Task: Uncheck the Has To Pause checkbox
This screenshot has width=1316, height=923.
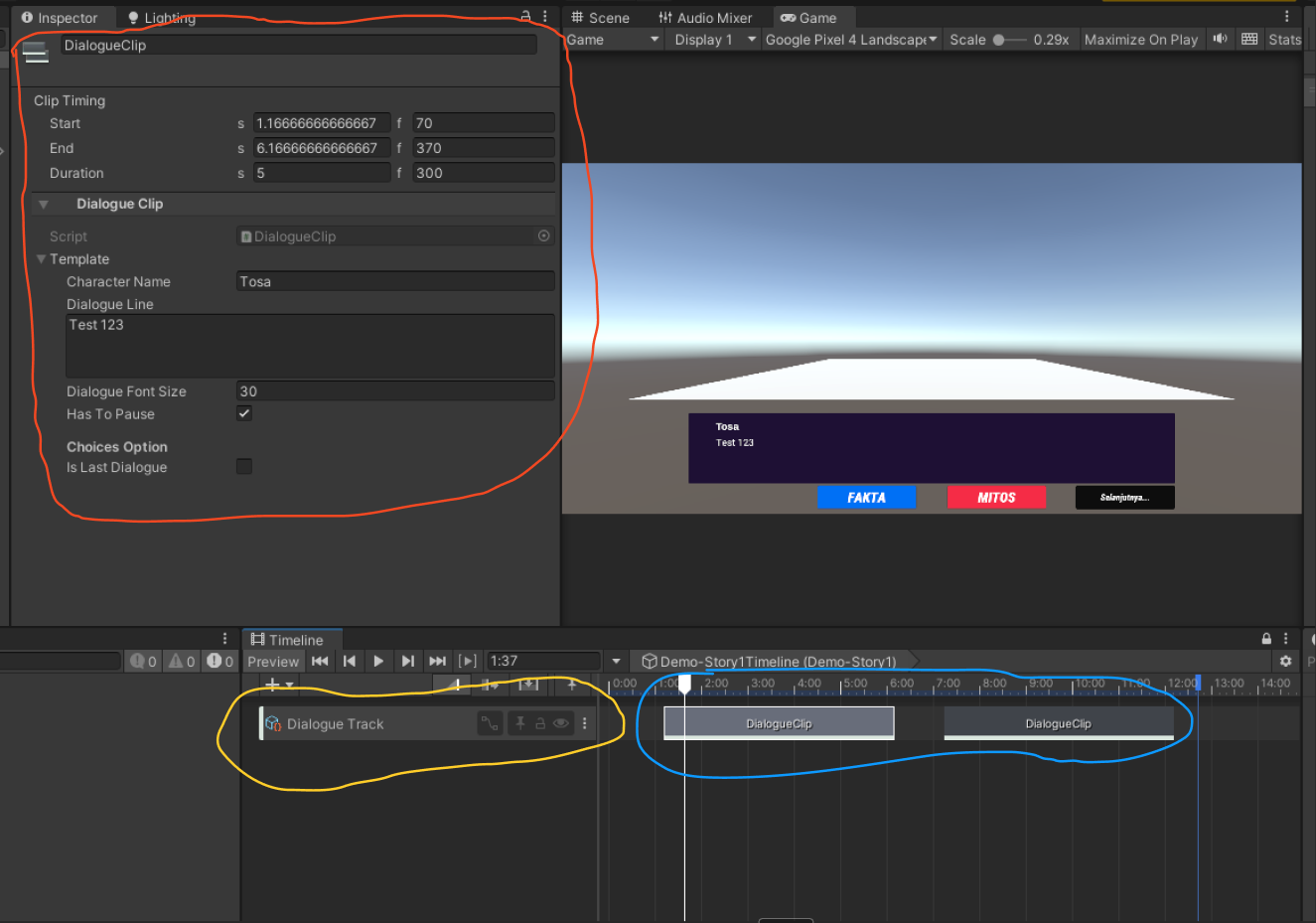Action: (244, 413)
